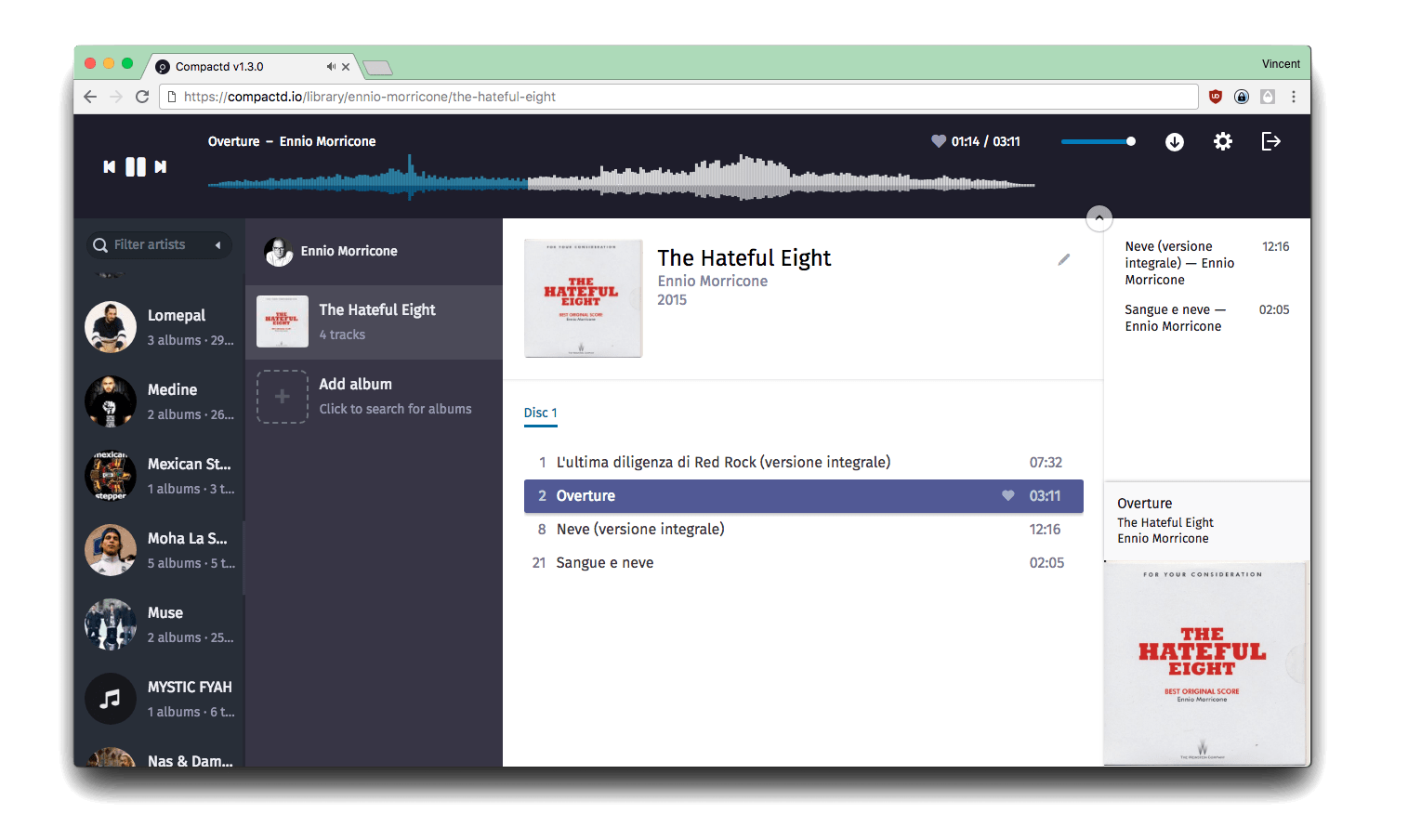
Task: Open the Moha La S... artist entry
Action: click(160, 550)
